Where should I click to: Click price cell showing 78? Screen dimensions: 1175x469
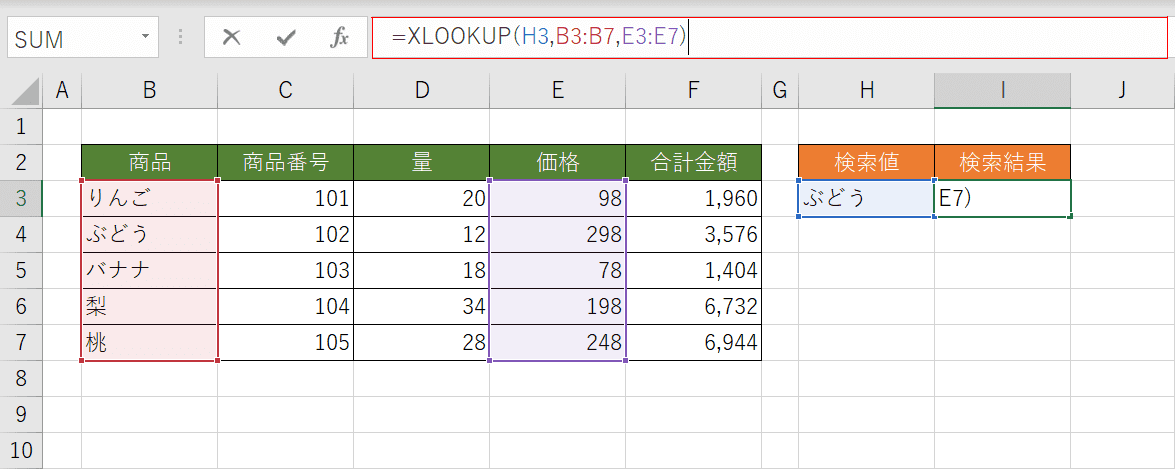[558, 270]
